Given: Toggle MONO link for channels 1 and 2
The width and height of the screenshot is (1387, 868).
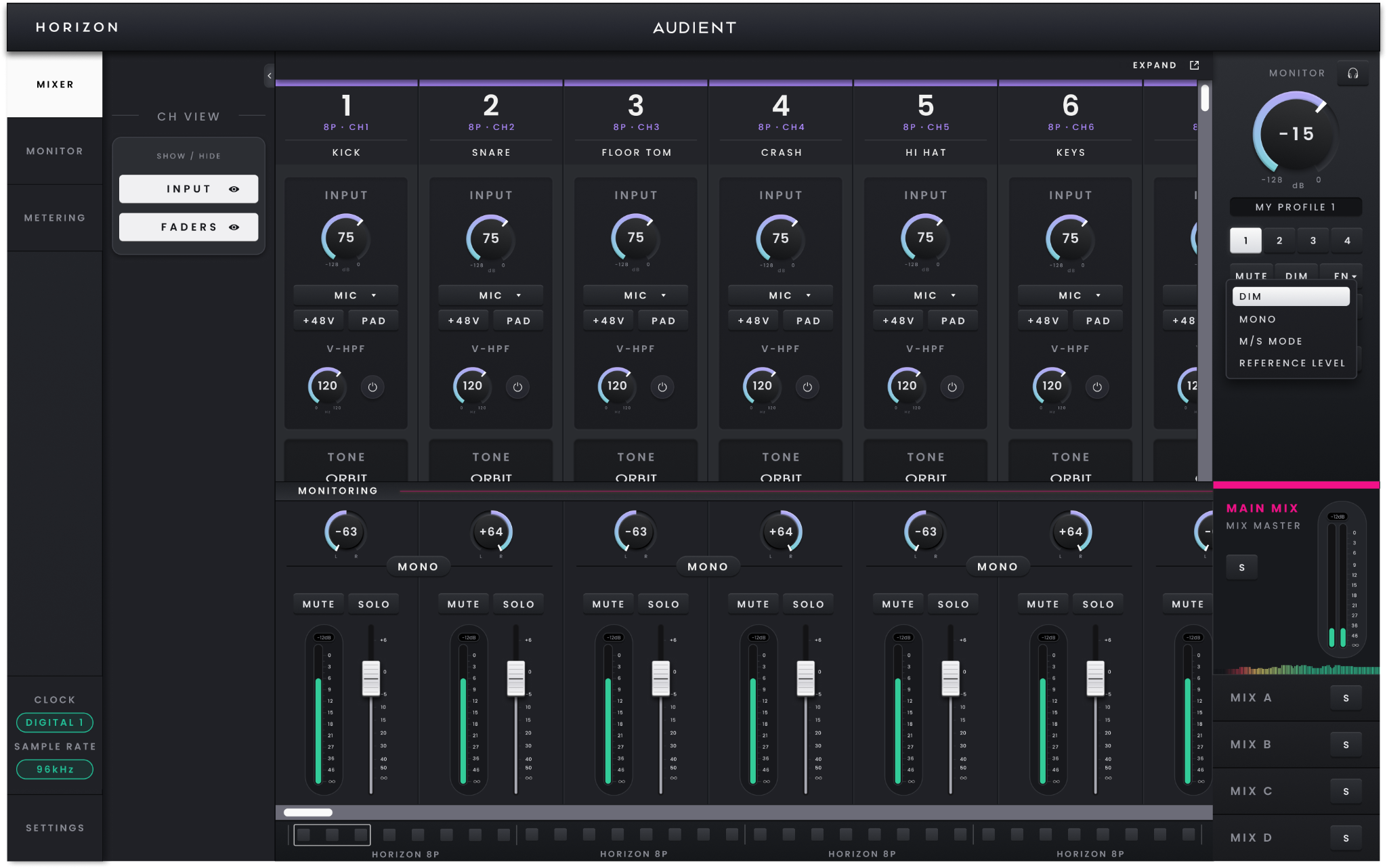Looking at the screenshot, I should 418,567.
